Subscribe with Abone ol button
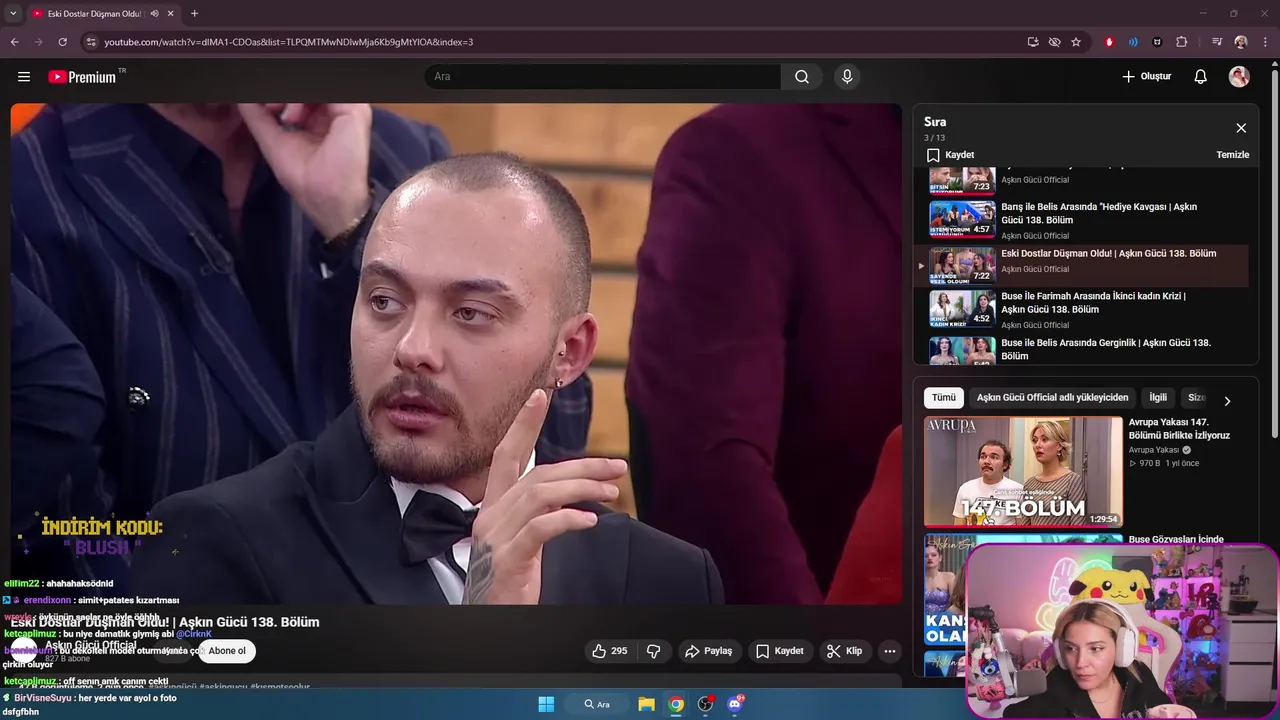1280x720 pixels. coord(227,651)
